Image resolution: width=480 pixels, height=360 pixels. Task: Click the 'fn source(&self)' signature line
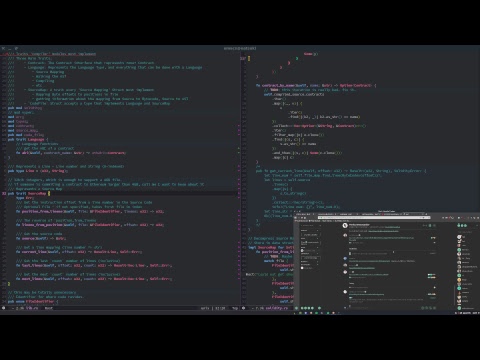coord(41,238)
